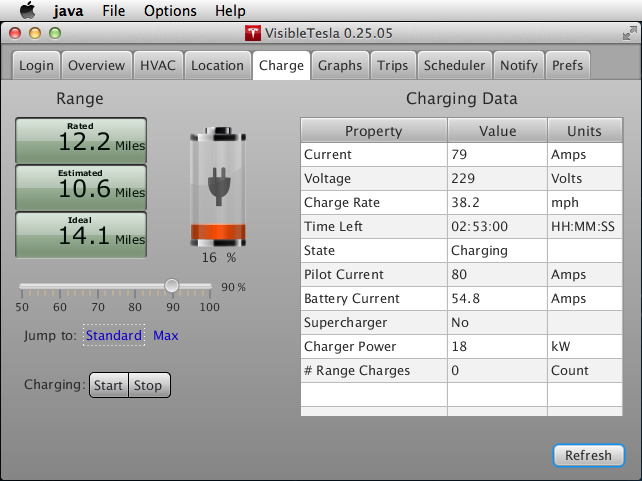642x481 pixels.
Task: Select the Charge tab
Action: (281, 65)
